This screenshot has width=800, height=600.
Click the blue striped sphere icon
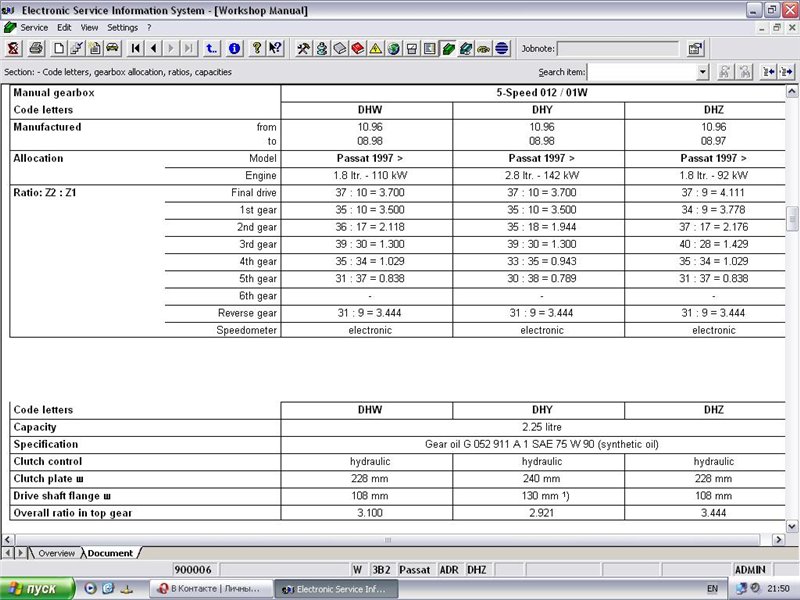point(502,48)
